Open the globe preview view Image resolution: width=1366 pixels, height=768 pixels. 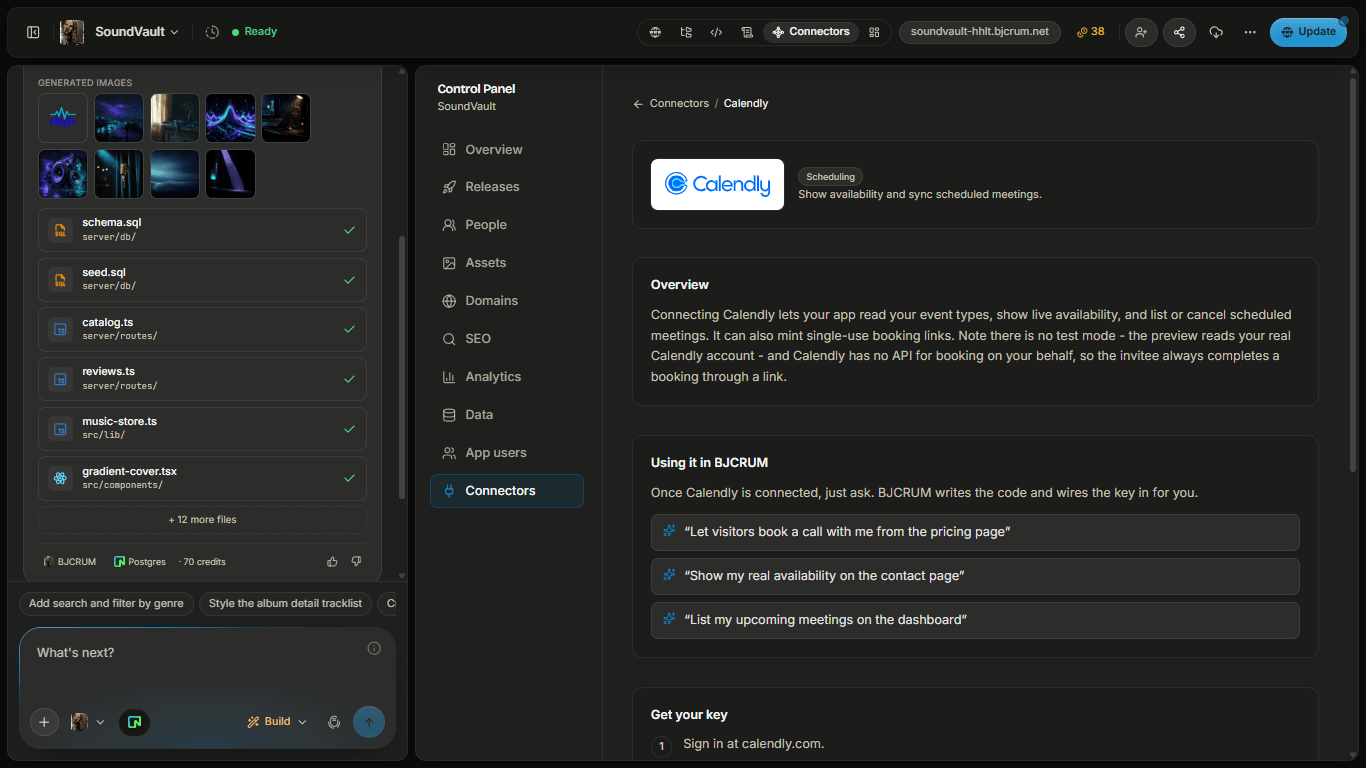pyautogui.click(x=655, y=32)
